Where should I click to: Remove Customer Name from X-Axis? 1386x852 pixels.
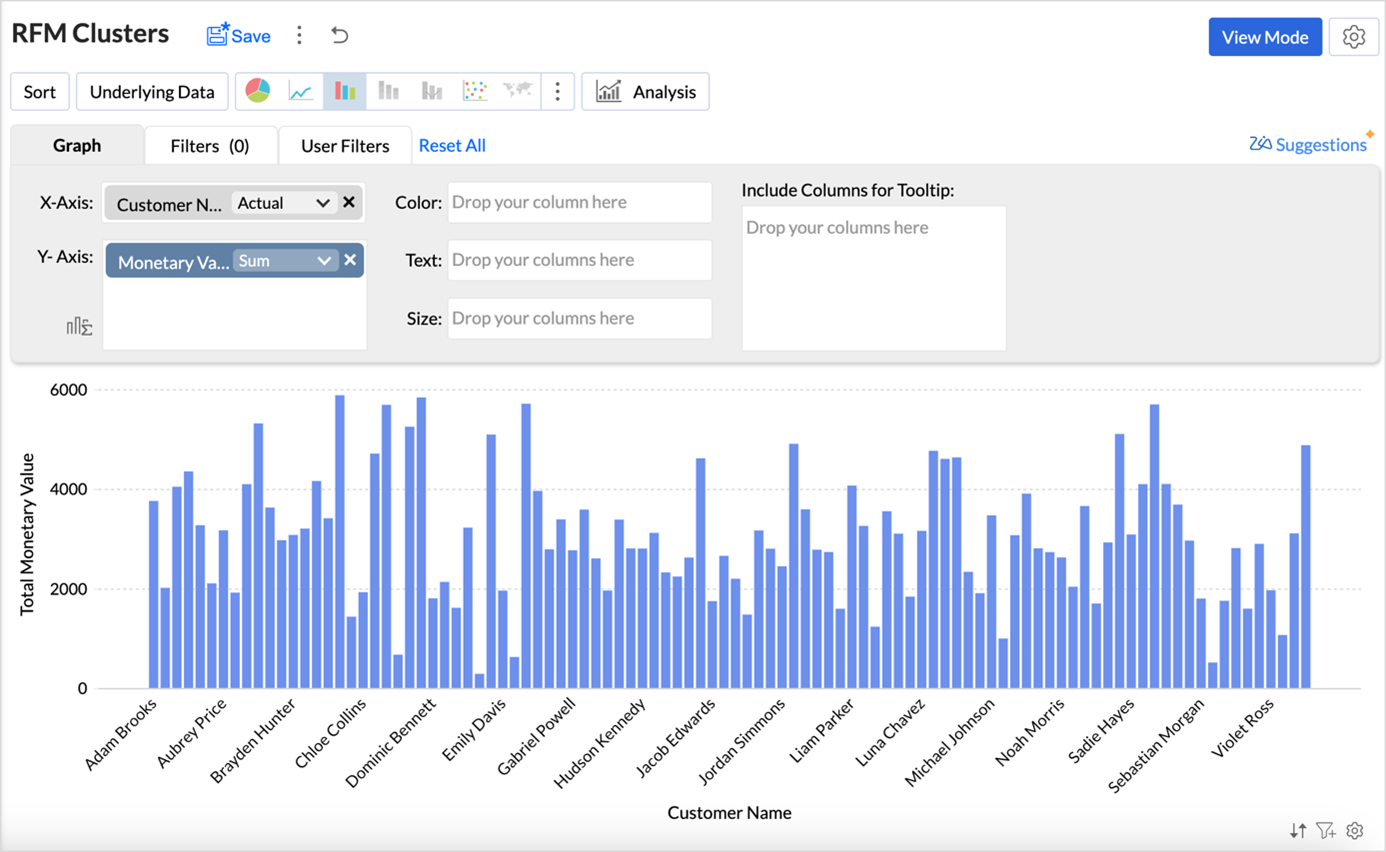[349, 202]
